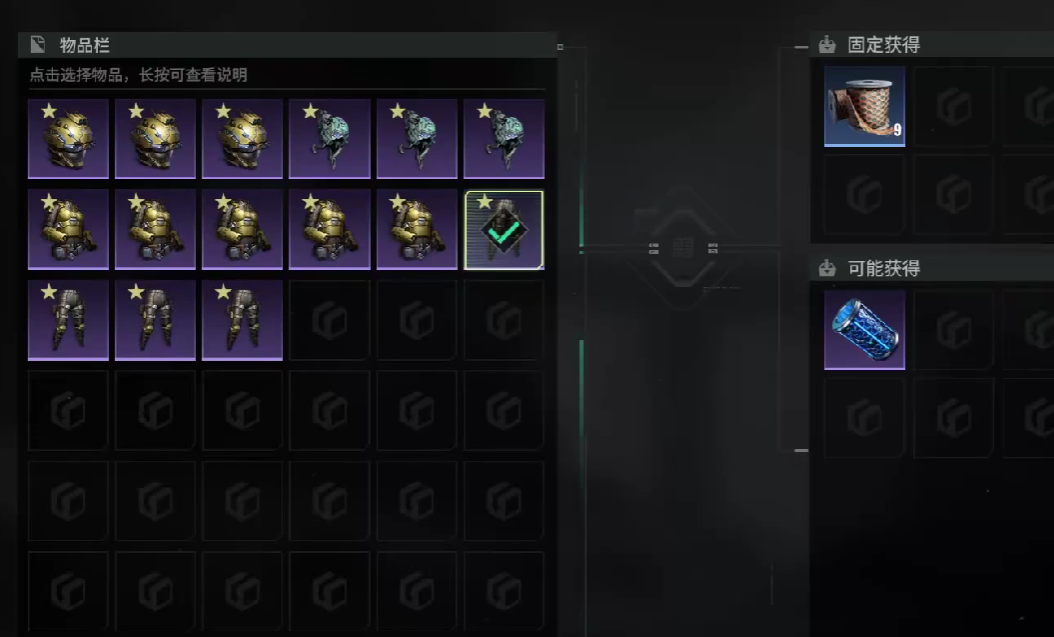
Task: Click the orange fabric roll reward
Action: coord(864,106)
